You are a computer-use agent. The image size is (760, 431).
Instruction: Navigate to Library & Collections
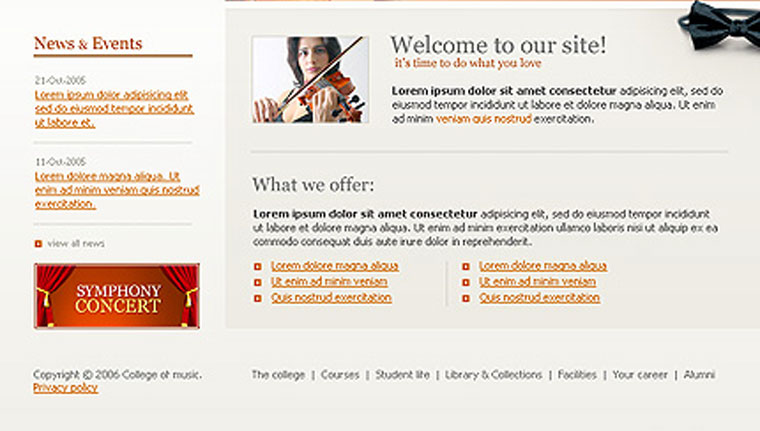tap(494, 375)
